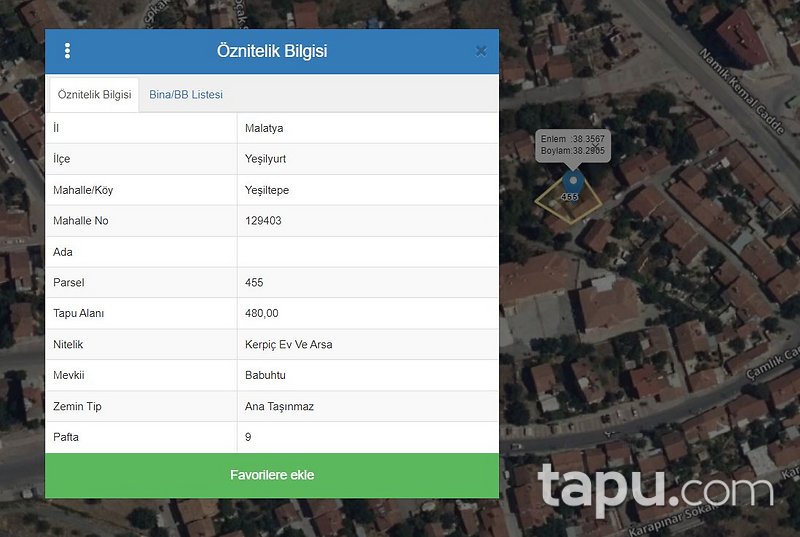Select the value Malatya
The image size is (800, 537).
(x=264, y=128)
